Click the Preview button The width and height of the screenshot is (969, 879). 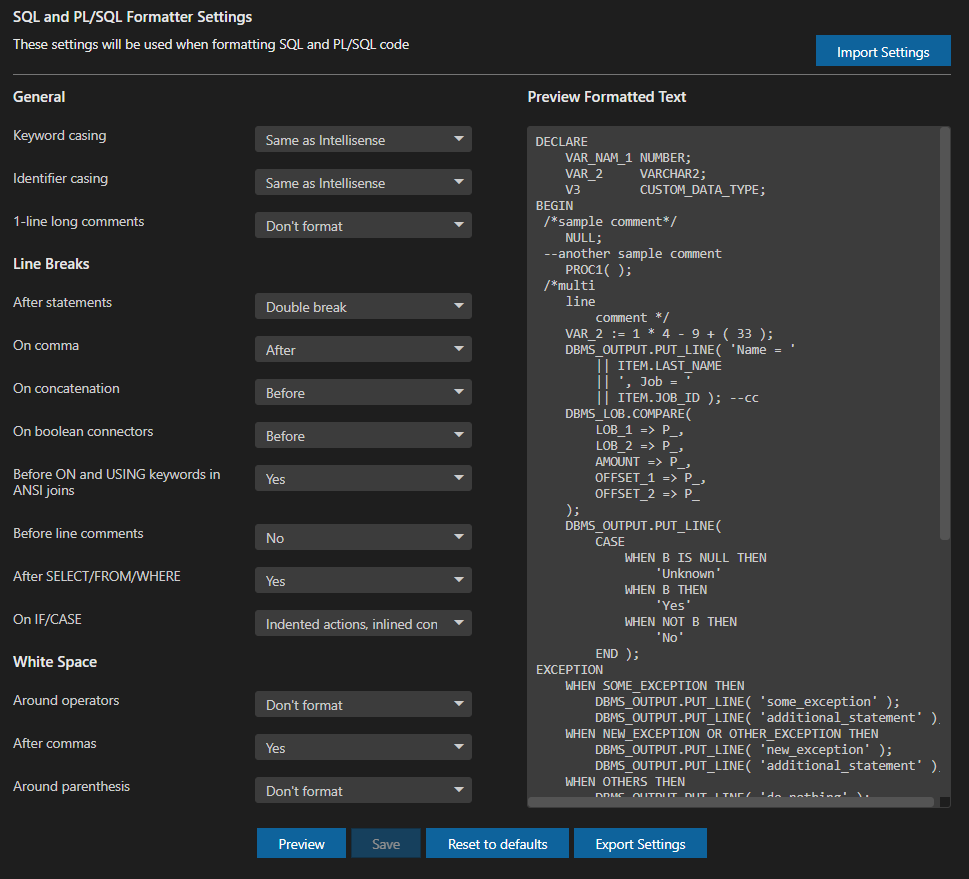tap(301, 843)
